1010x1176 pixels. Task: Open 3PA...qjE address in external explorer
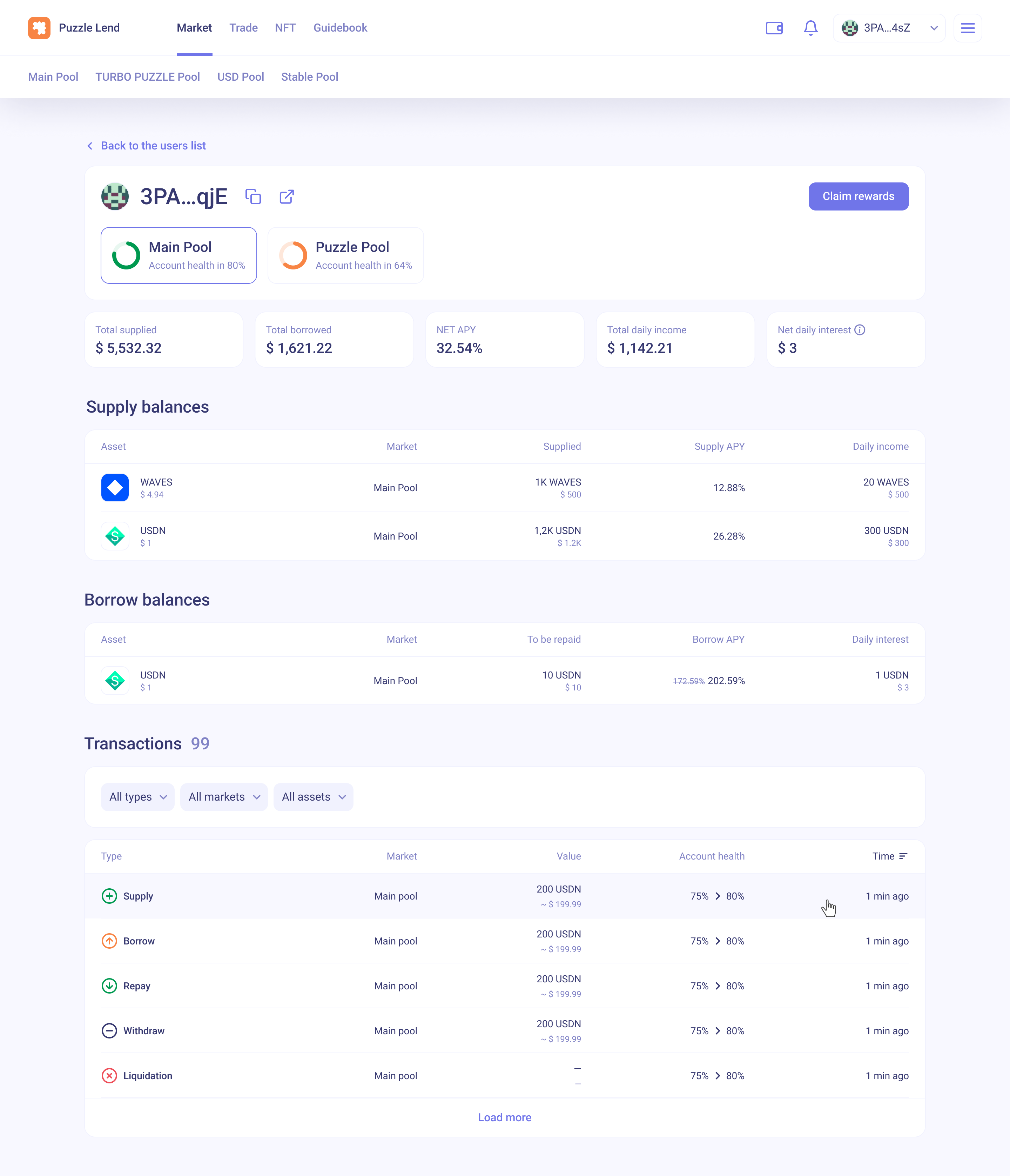pos(287,196)
